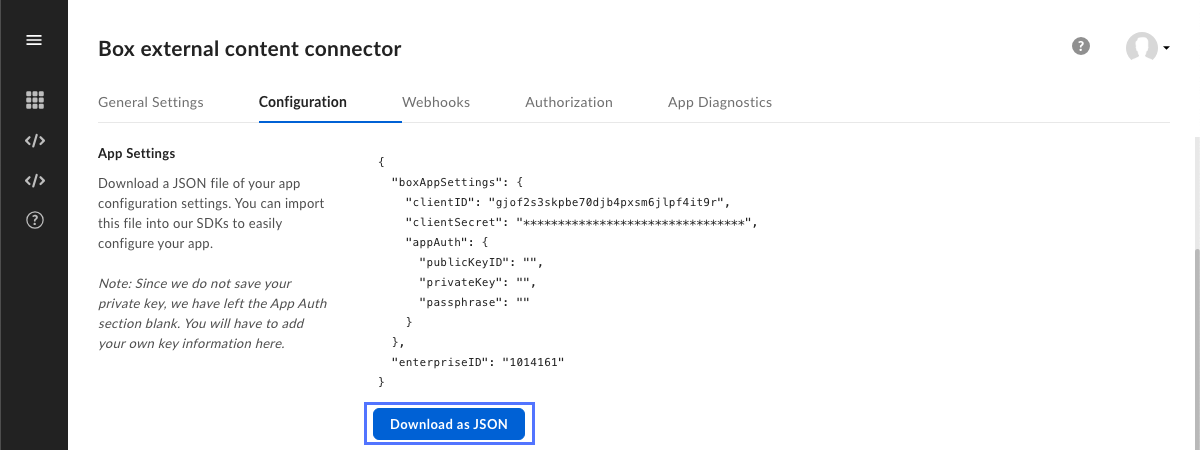Switch to the General Settings tab
The width and height of the screenshot is (1200, 450).
151,102
